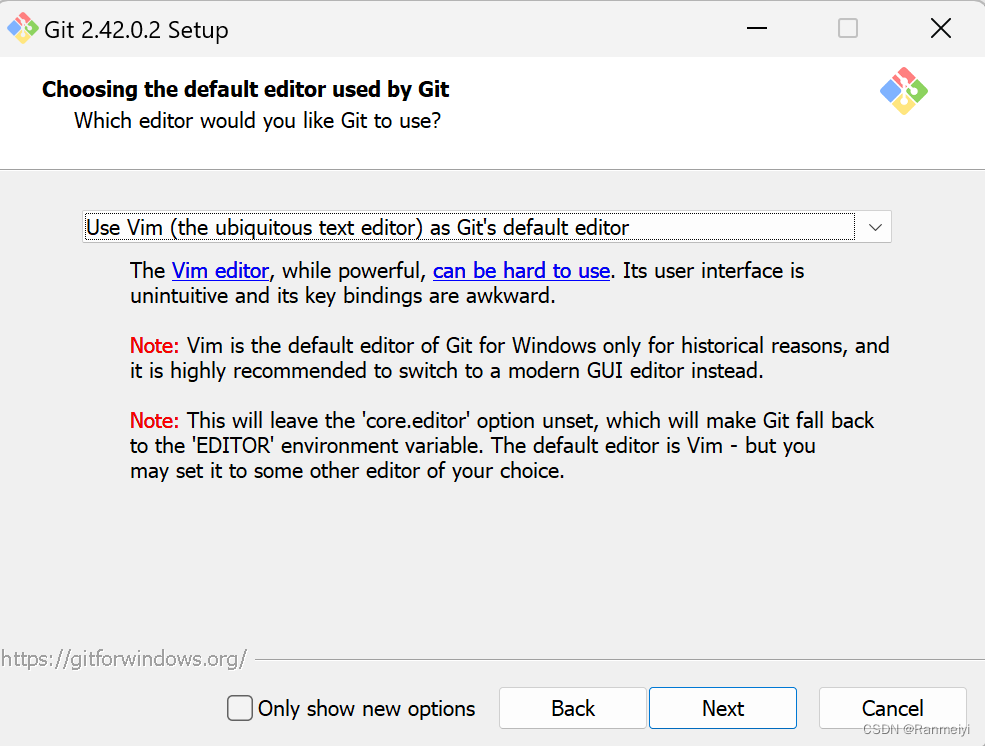Enable 'Only show new options' checkbox
985x746 pixels.
coord(240,708)
